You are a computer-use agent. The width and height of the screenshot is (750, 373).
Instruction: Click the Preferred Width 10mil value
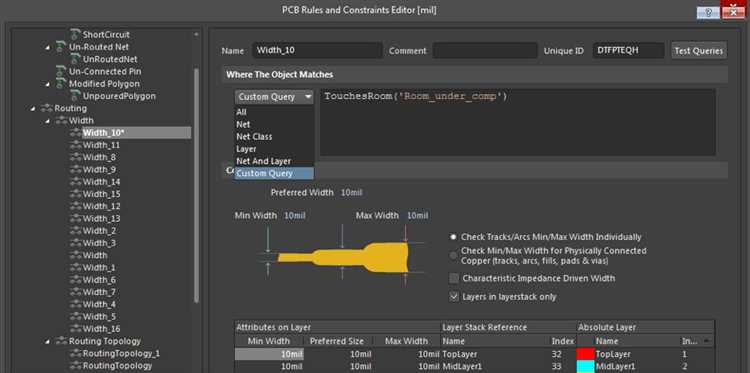[x=352, y=193]
